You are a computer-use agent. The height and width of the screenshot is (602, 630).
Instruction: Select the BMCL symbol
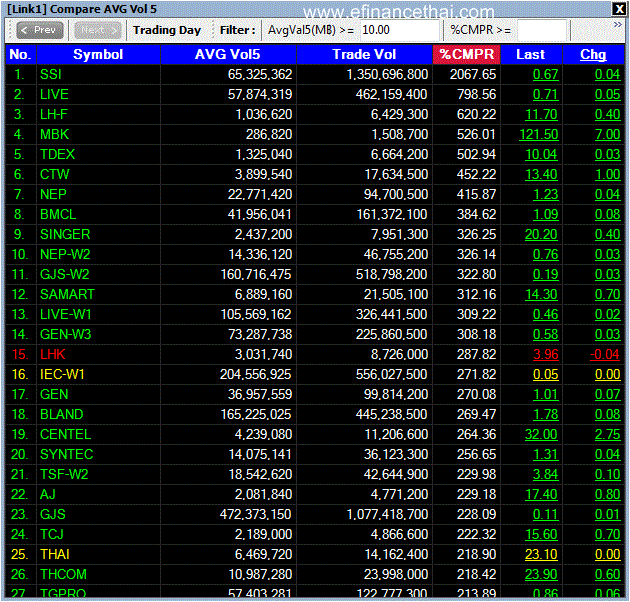pyautogui.click(x=58, y=214)
